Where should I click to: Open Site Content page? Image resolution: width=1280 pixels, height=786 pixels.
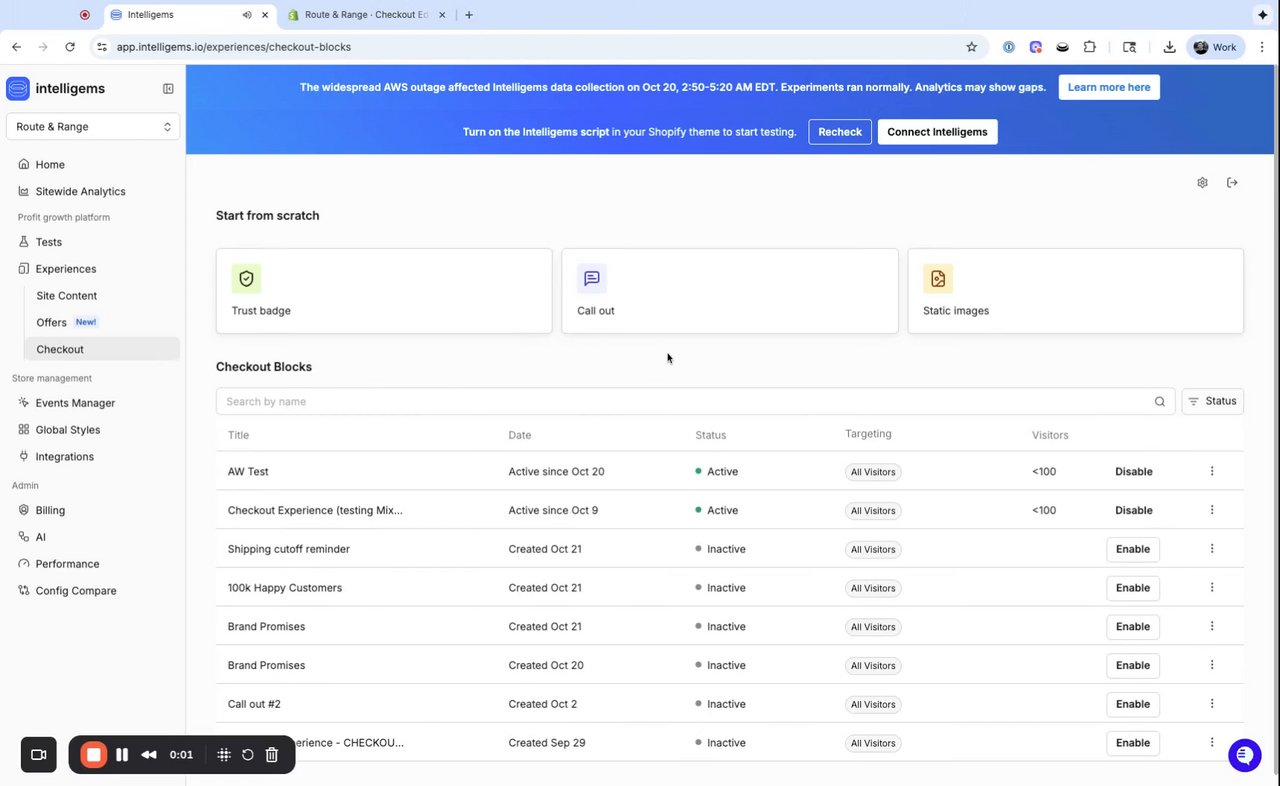click(67, 296)
